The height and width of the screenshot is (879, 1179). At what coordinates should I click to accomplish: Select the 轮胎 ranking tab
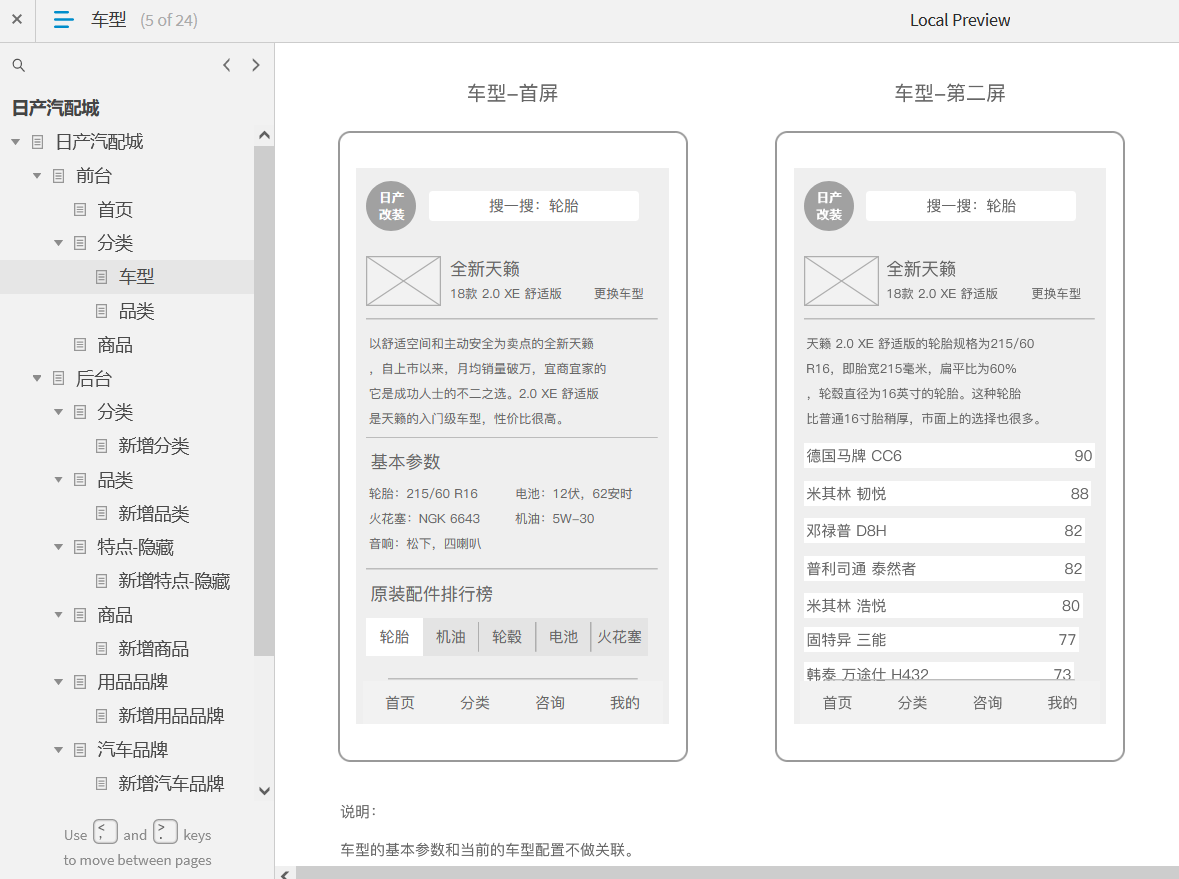[x=394, y=637]
